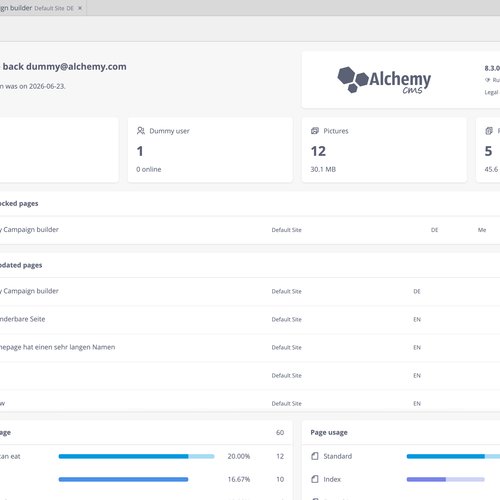Click the Index page usage bar
500x500 pixels.
(445, 479)
